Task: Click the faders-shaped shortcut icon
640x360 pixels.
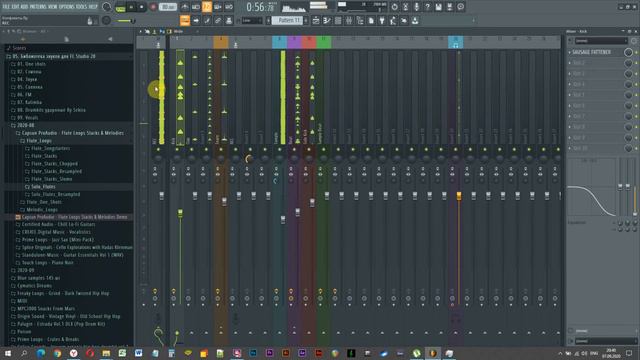Action: (x=349, y=20)
